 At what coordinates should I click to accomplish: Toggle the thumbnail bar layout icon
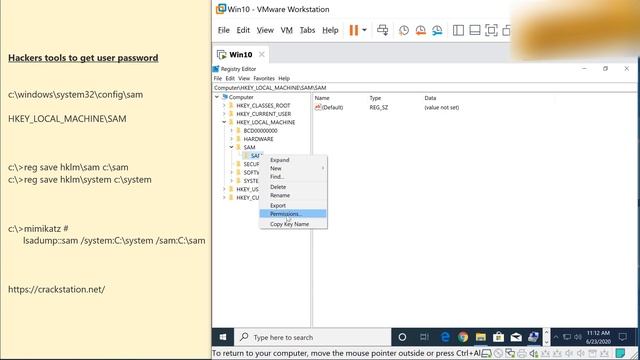point(475,30)
